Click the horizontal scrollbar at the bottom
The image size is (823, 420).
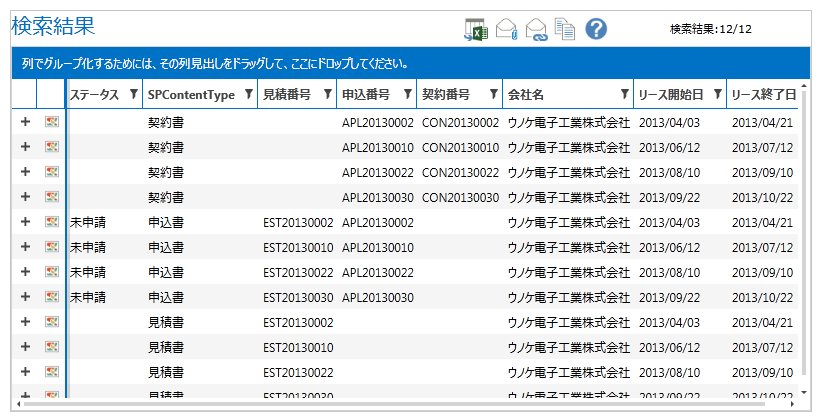400,406
